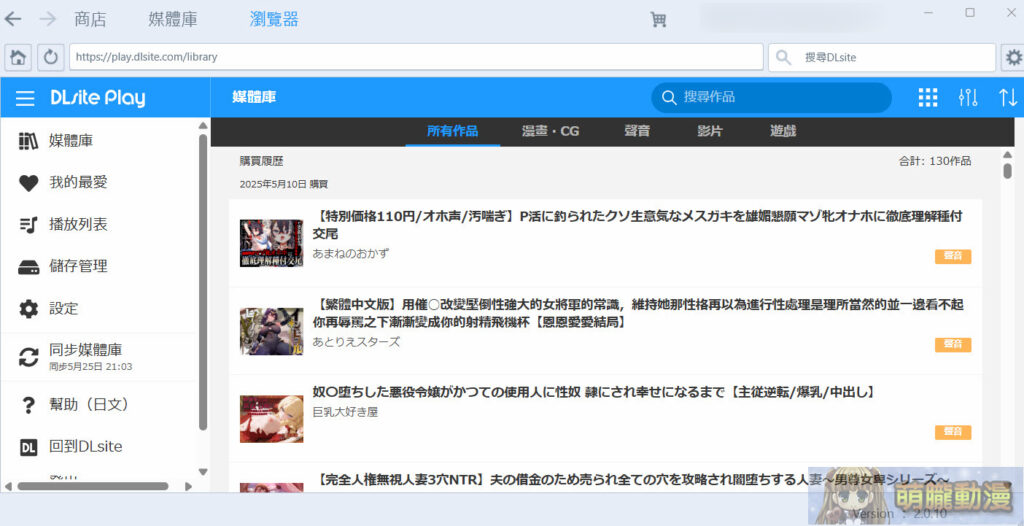1024x526 pixels.
Task: Open thumbnail of 特別価格110円 work
Action: [x=272, y=243]
